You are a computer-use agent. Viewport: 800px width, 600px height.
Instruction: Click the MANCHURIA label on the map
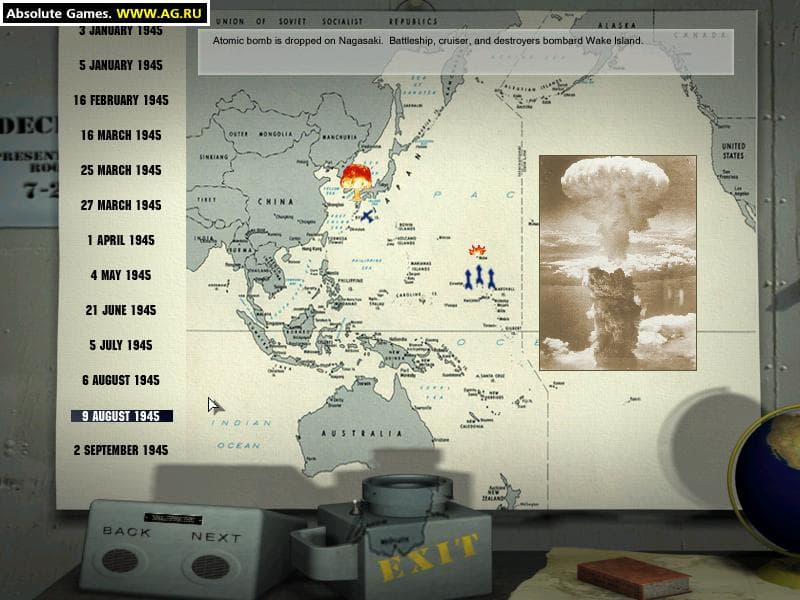pyautogui.click(x=339, y=137)
